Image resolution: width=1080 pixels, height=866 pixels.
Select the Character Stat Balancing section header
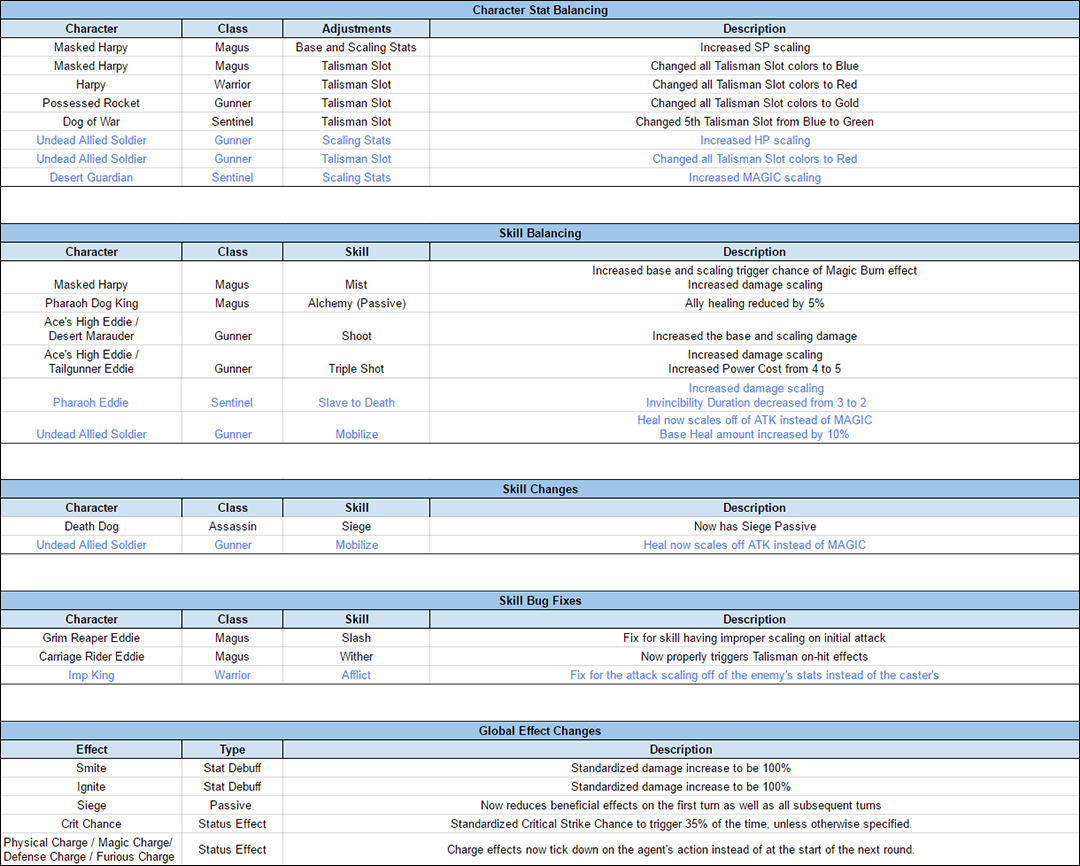pyautogui.click(x=540, y=10)
